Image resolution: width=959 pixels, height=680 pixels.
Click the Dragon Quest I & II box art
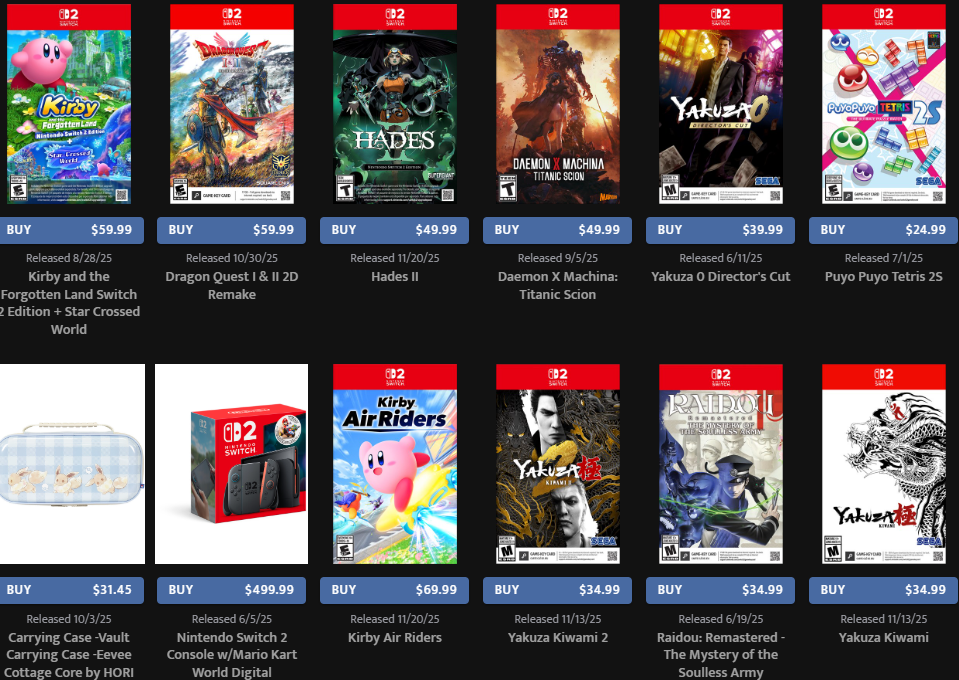(x=232, y=104)
